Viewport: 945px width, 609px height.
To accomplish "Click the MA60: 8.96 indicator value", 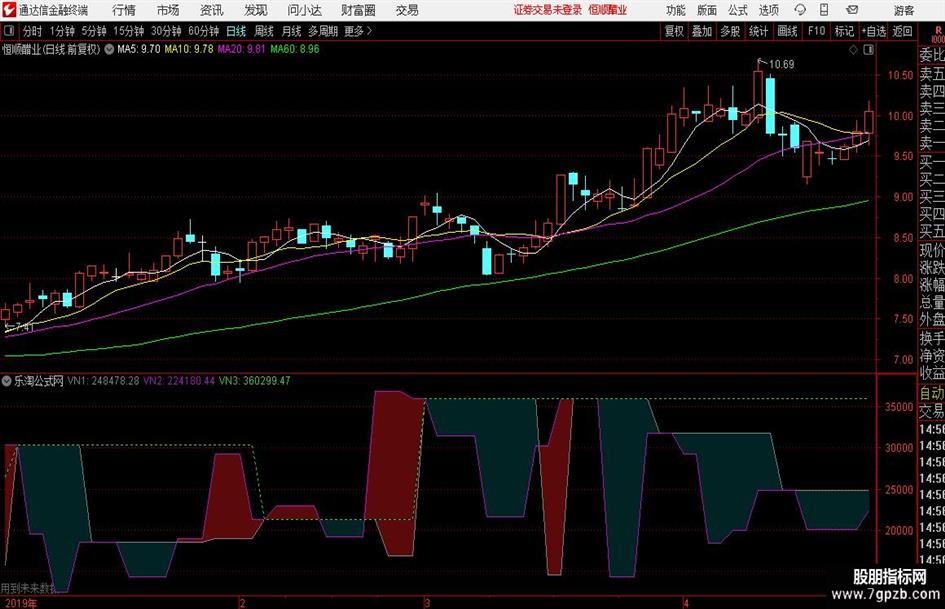I will point(295,49).
